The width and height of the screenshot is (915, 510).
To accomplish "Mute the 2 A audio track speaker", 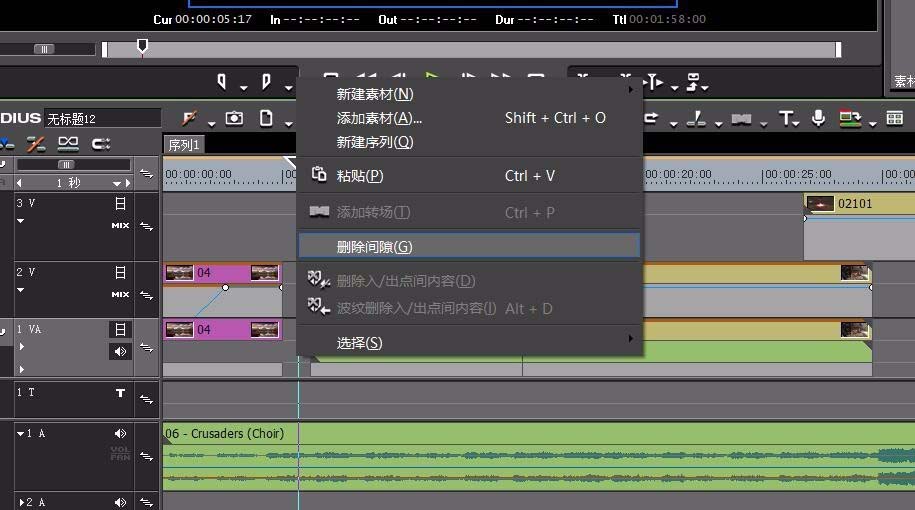I will point(120,502).
